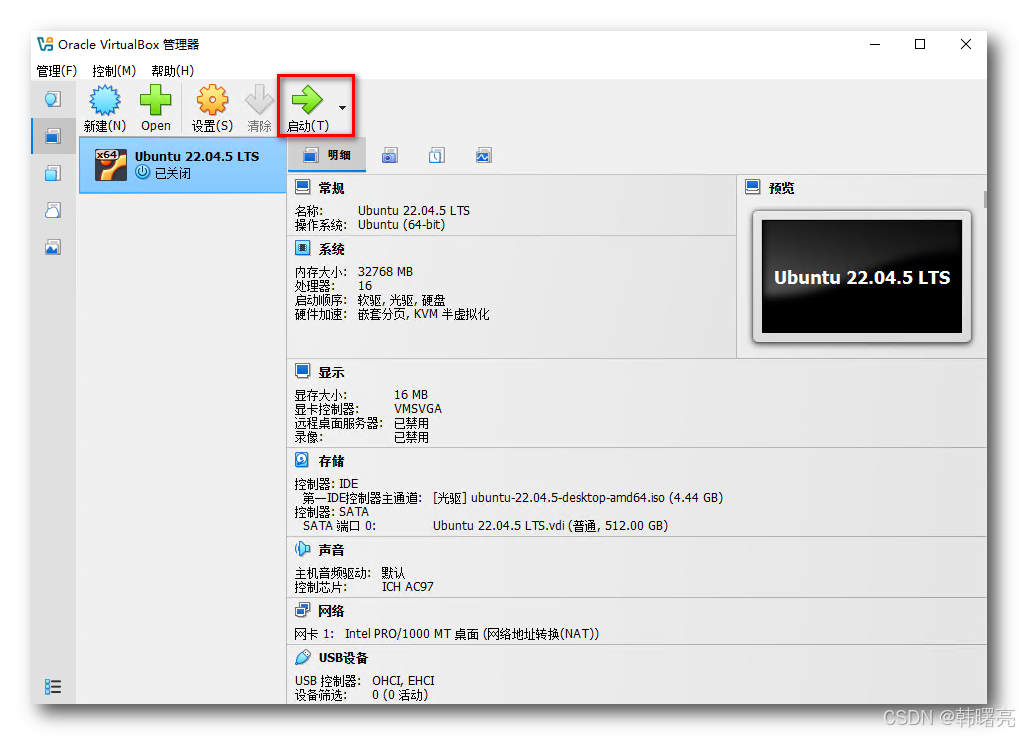The image size is (1019, 736).
Task: Click the 控制器: SATA line
Action: [x=331, y=512]
